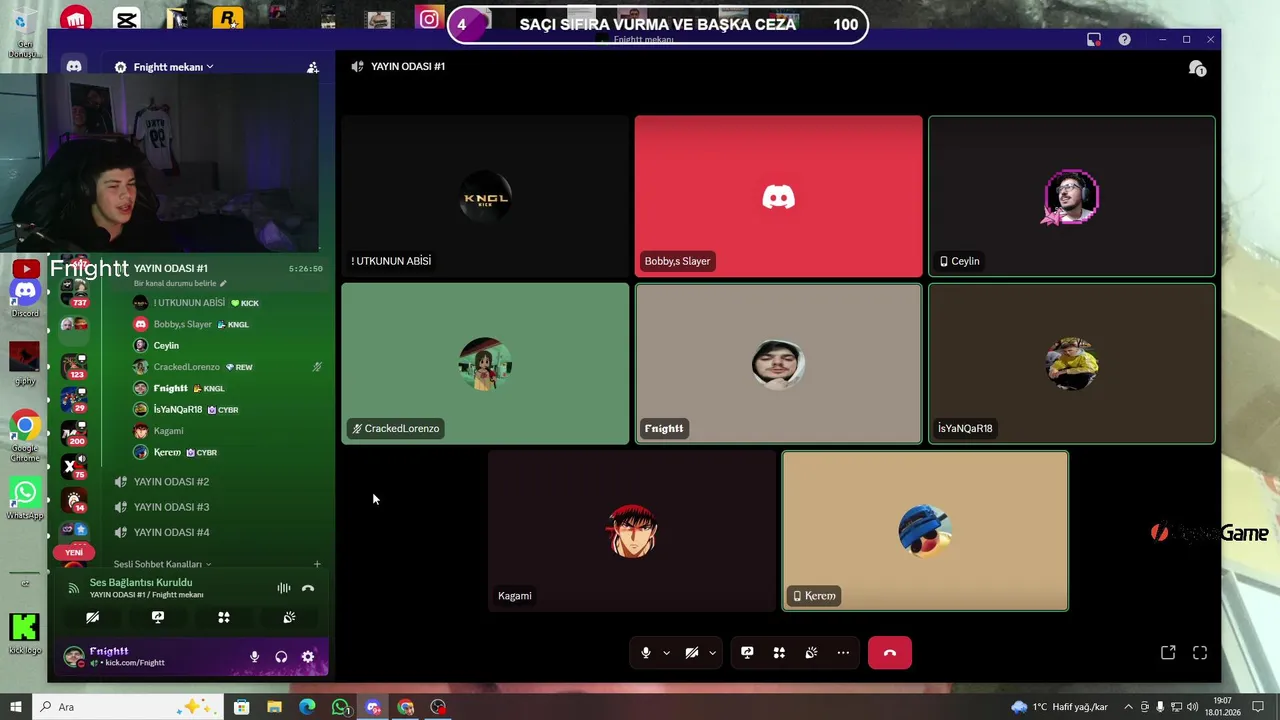Viewport: 1280px width, 720px height.
Task: Open Microsoft Edge from the taskbar
Action: coord(307,707)
